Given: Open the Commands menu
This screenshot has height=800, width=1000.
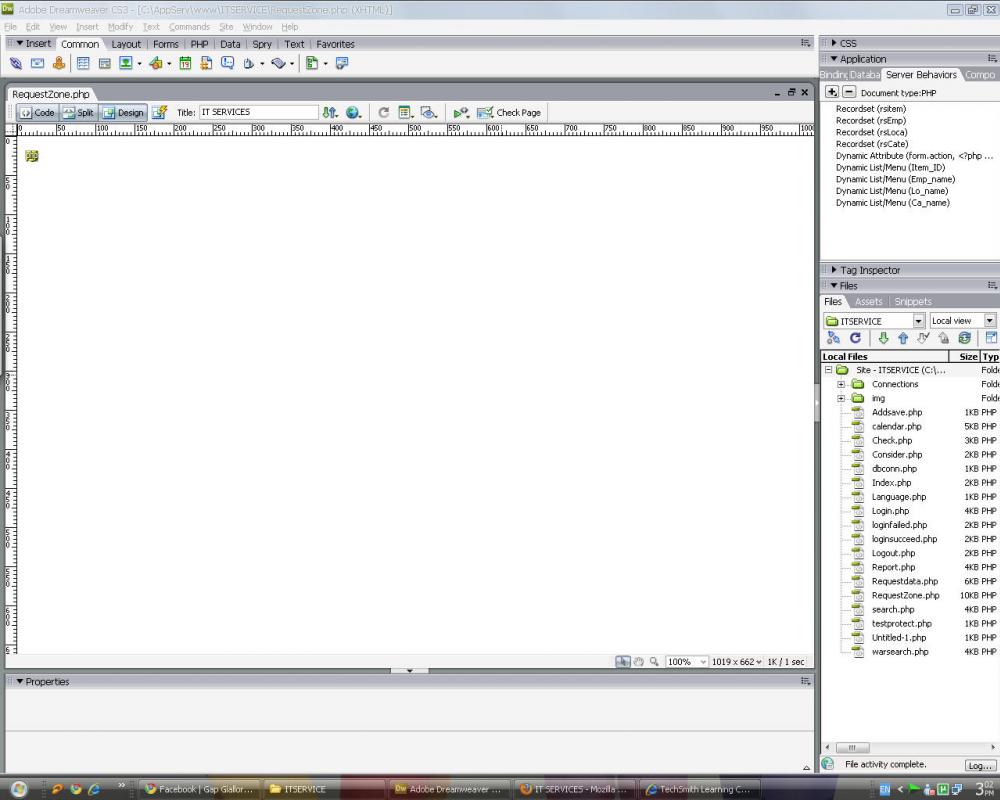Looking at the screenshot, I should 189,27.
